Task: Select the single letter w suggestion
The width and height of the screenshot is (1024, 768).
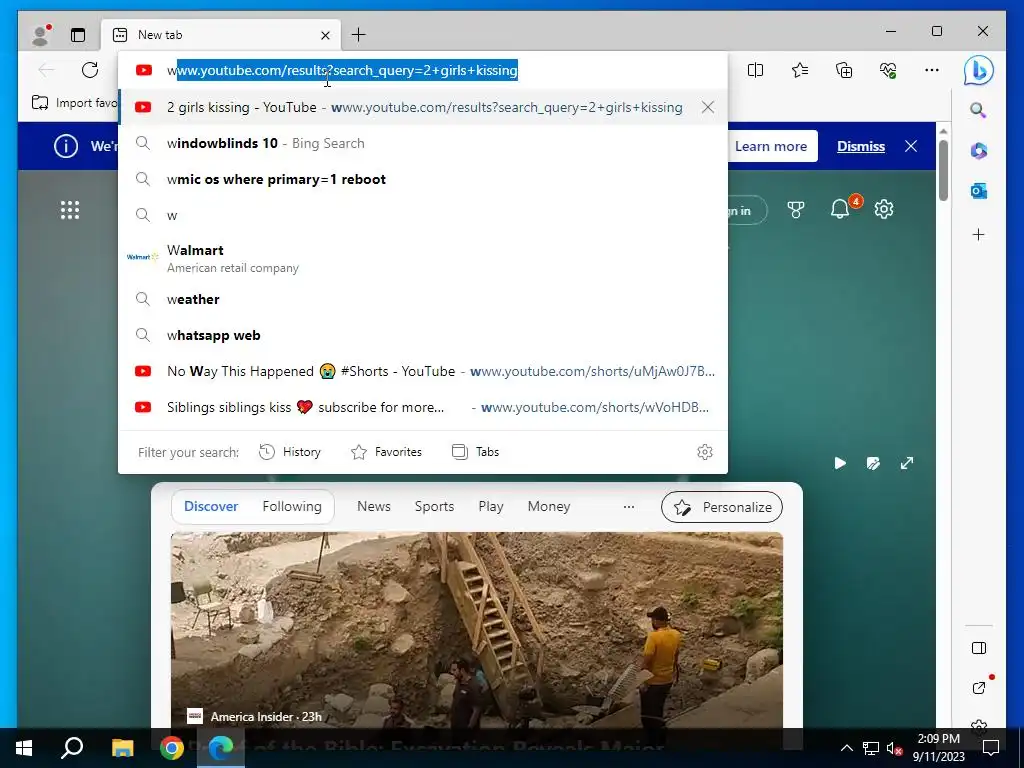Action: [x=423, y=215]
